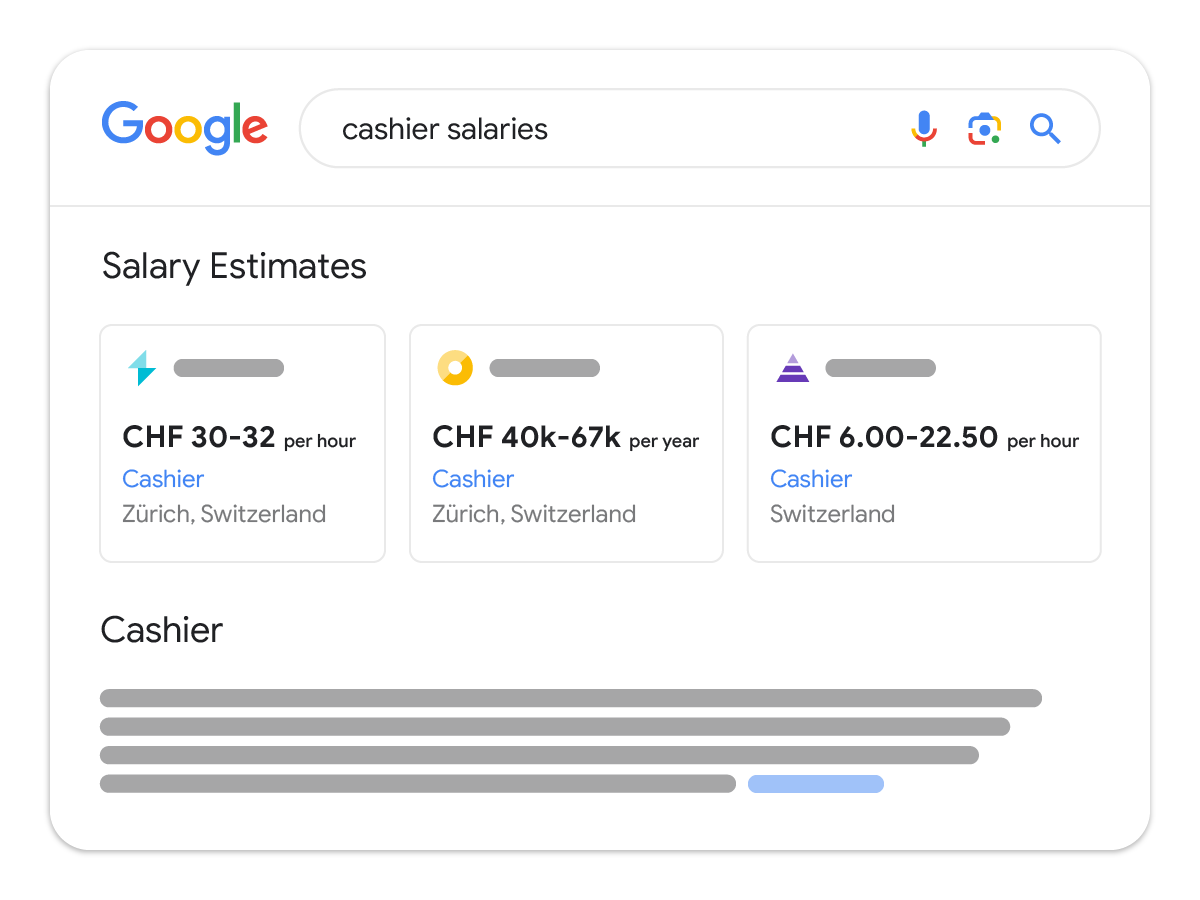Click the blue highlighted link below the description
Image resolution: width=1200 pixels, height=900 pixels.
(x=816, y=784)
